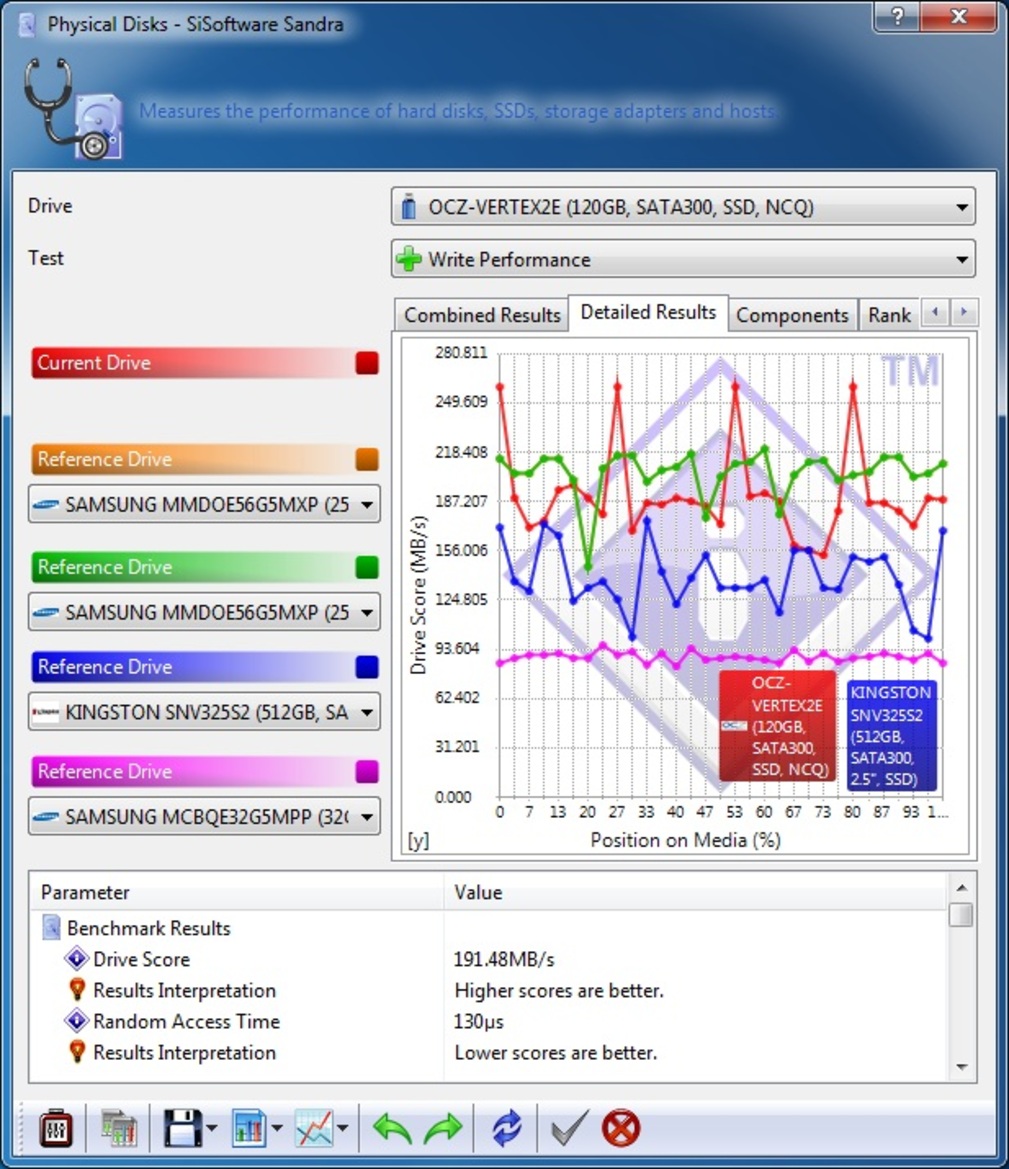Screen dimensions: 1009x1169
Task: Click the Higher scores are better text
Action: click(559, 991)
